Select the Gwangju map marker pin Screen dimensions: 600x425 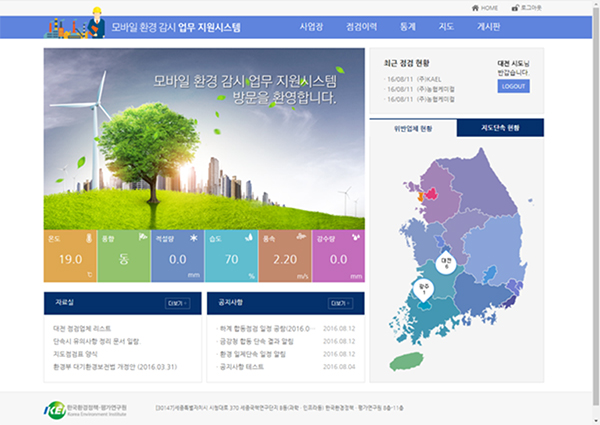pos(424,291)
